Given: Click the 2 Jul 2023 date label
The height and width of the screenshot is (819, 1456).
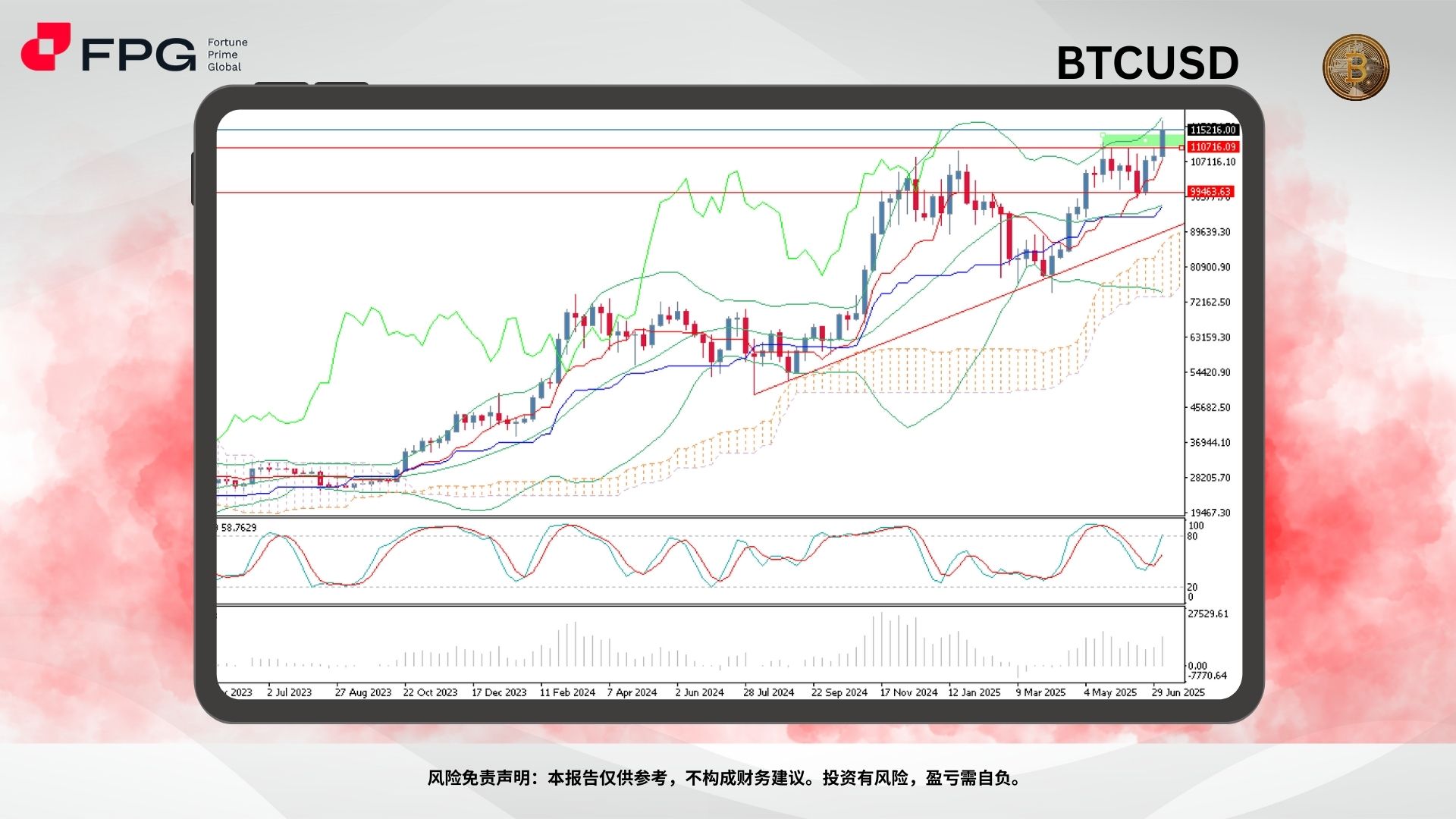Looking at the screenshot, I should pos(289,692).
